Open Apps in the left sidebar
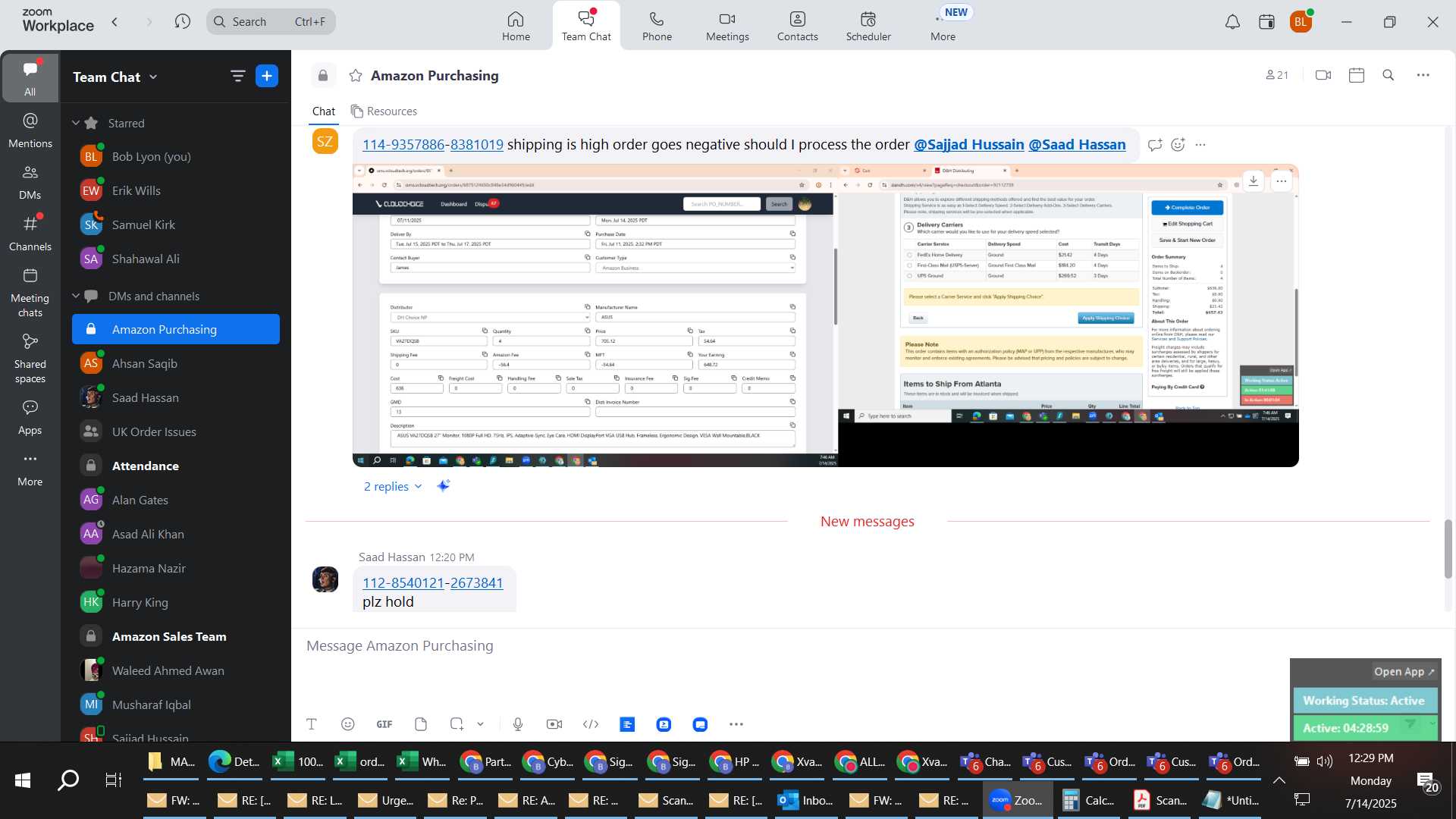Image resolution: width=1456 pixels, height=819 pixels. [30, 418]
